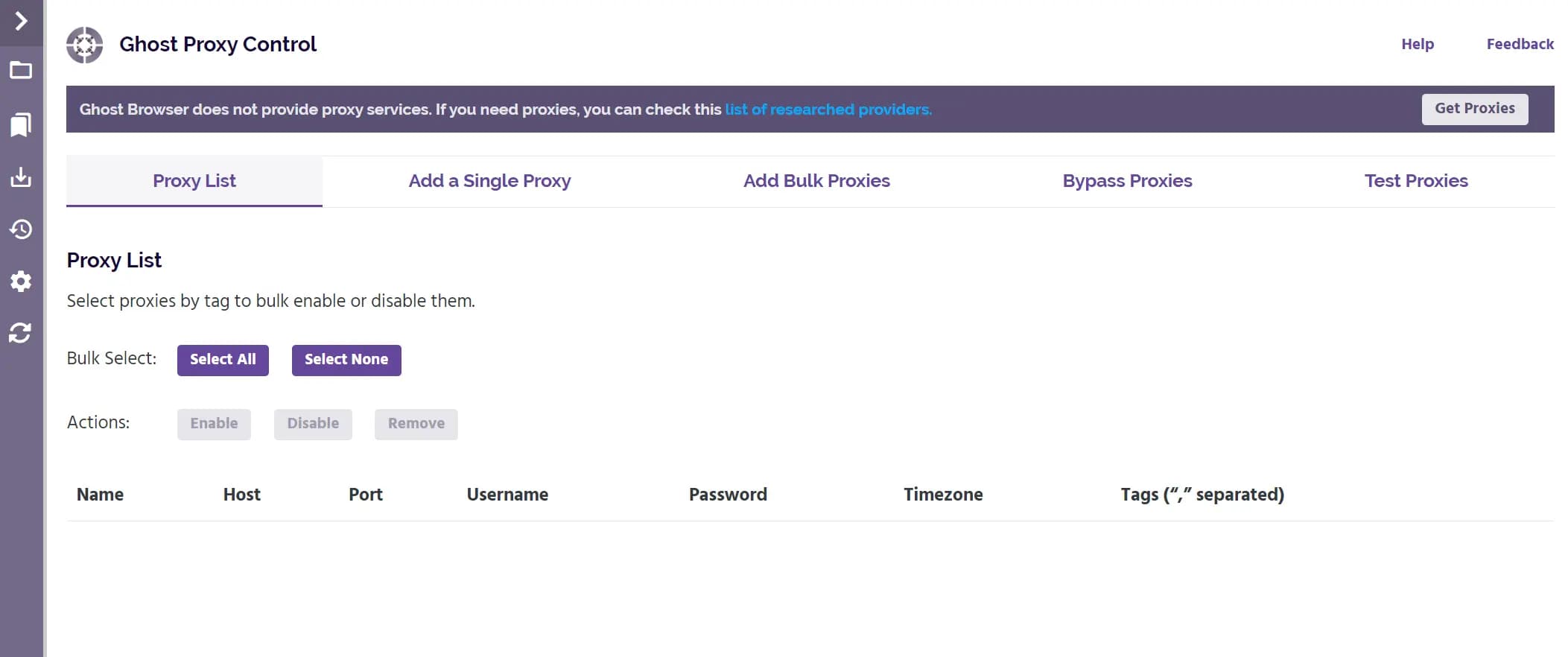Screen dimensions: 1568x657
Task: Click the sync icon in the sidebar
Action: [21, 333]
